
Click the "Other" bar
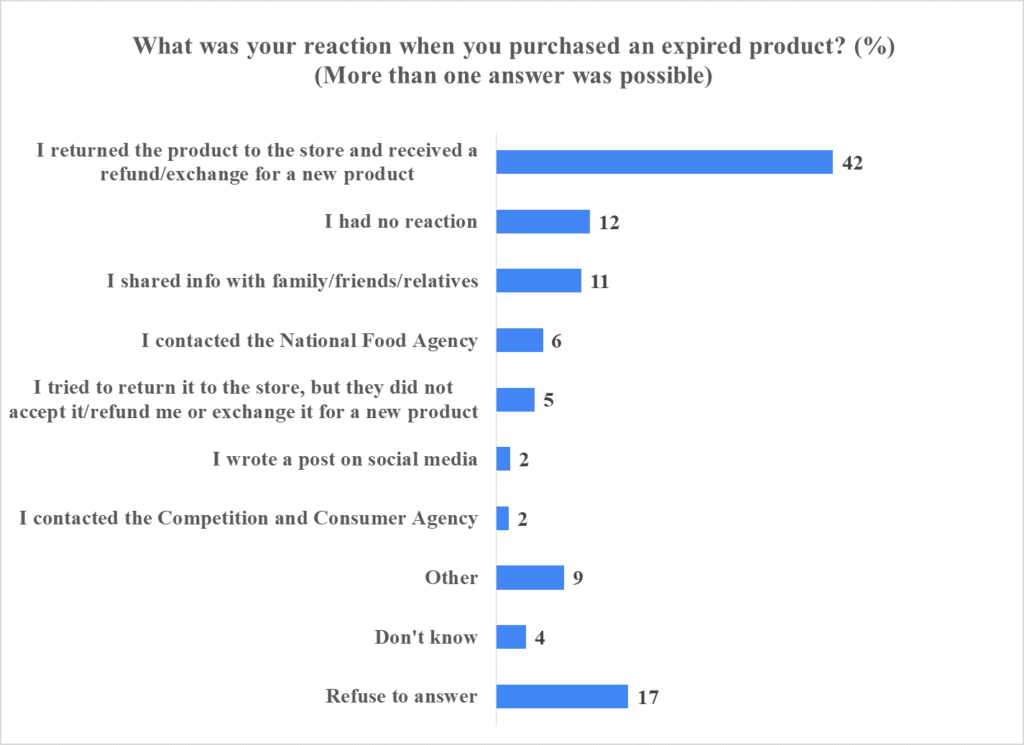(x=530, y=577)
